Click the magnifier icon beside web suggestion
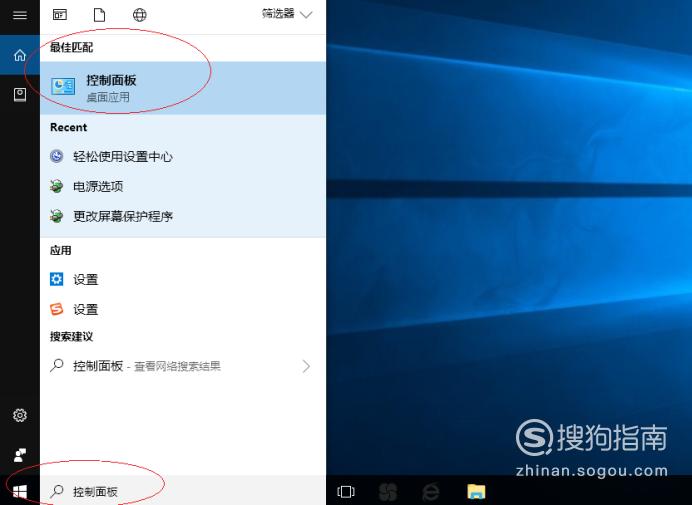 click(x=57, y=366)
